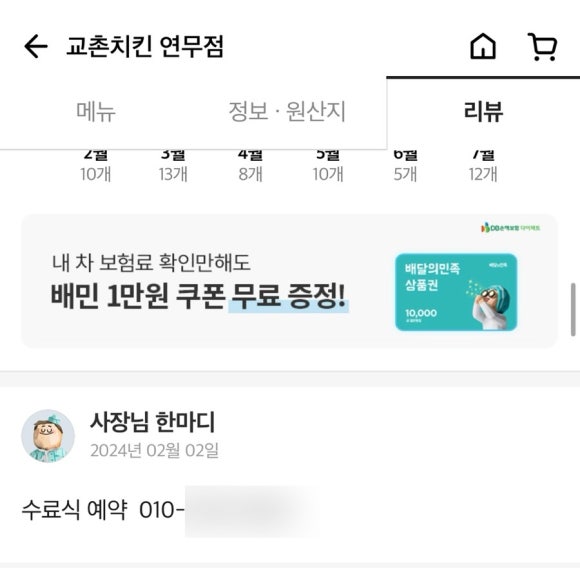Tap the owner's avatar next to 사장님 한마디

click(48, 436)
